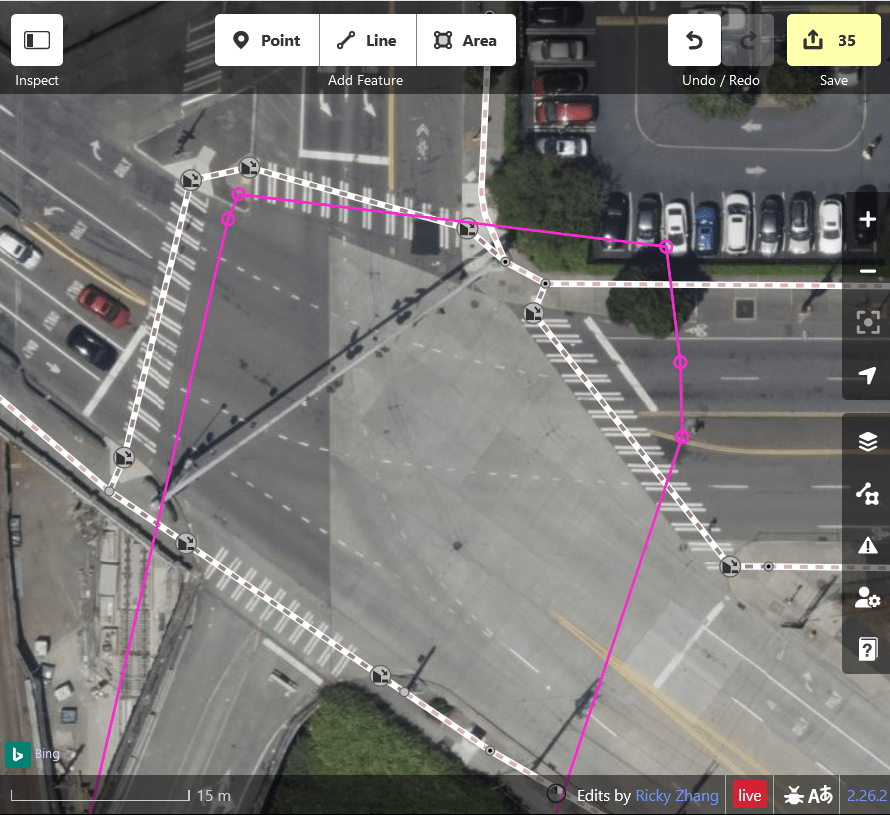Save the 35 pending edits
The width and height of the screenshot is (890, 815).
coord(833,40)
